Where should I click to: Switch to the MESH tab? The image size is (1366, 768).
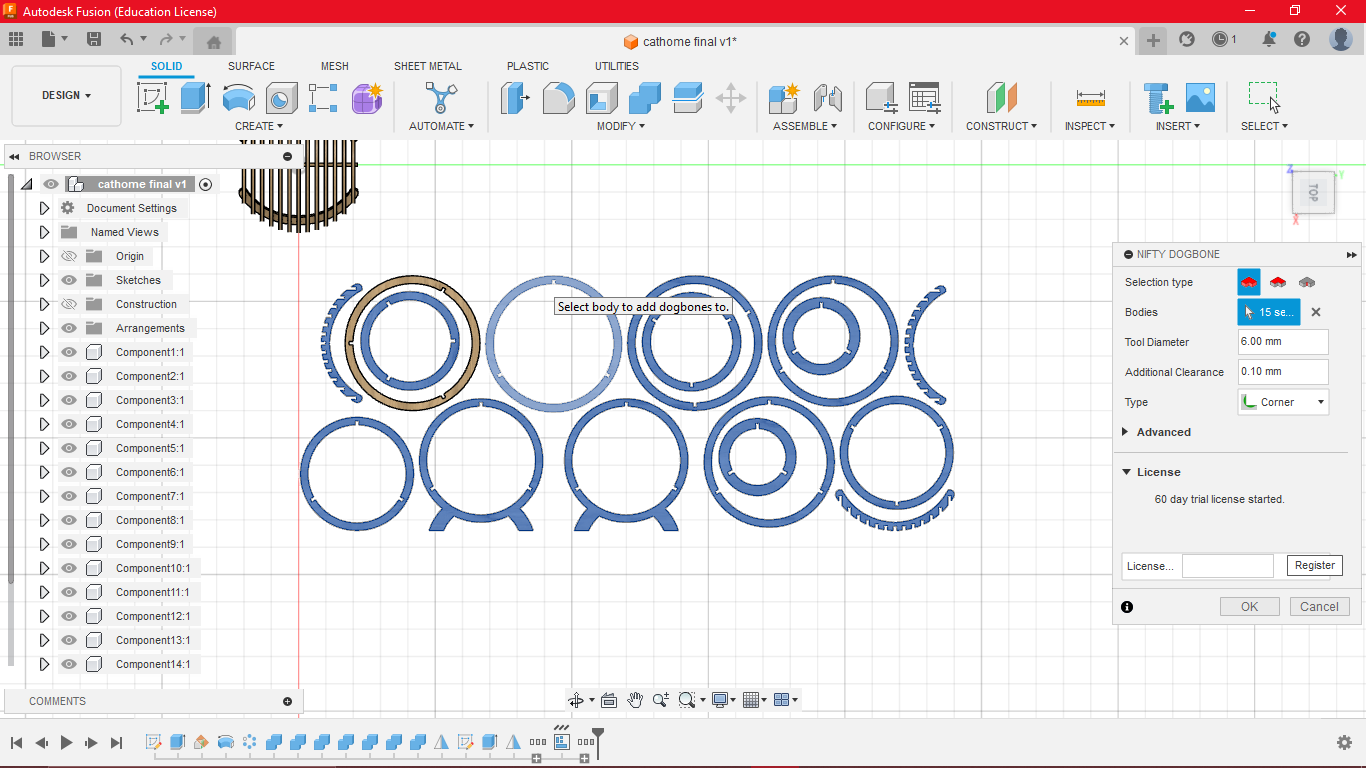[335, 66]
